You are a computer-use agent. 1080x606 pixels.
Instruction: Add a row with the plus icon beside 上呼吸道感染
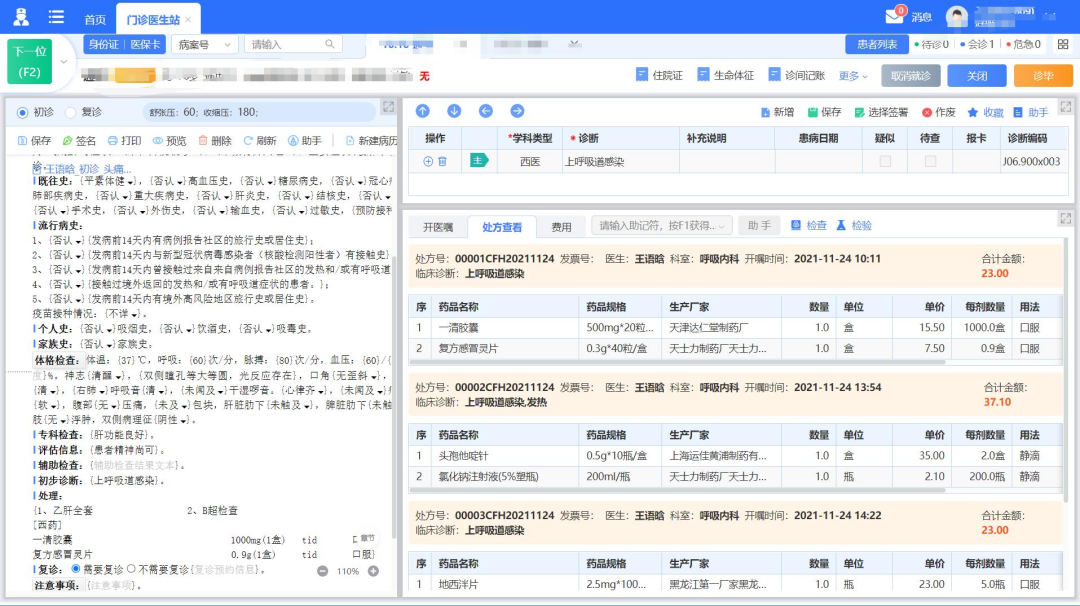[x=428, y=161]
